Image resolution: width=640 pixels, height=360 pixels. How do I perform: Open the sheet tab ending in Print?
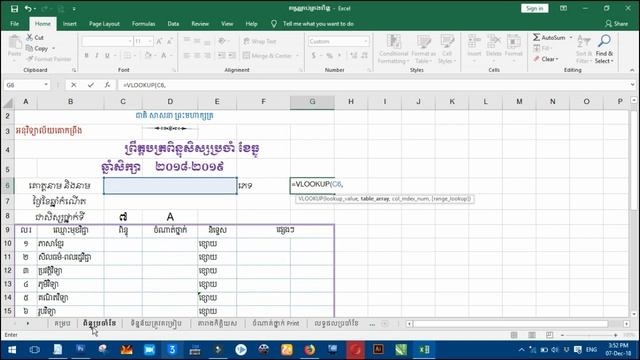point(276,323)
